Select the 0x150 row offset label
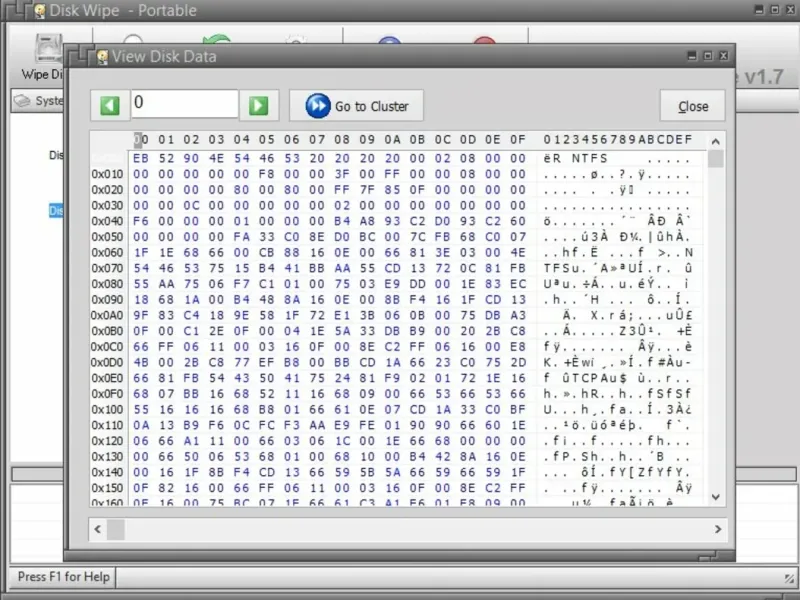 coord(107,489)
